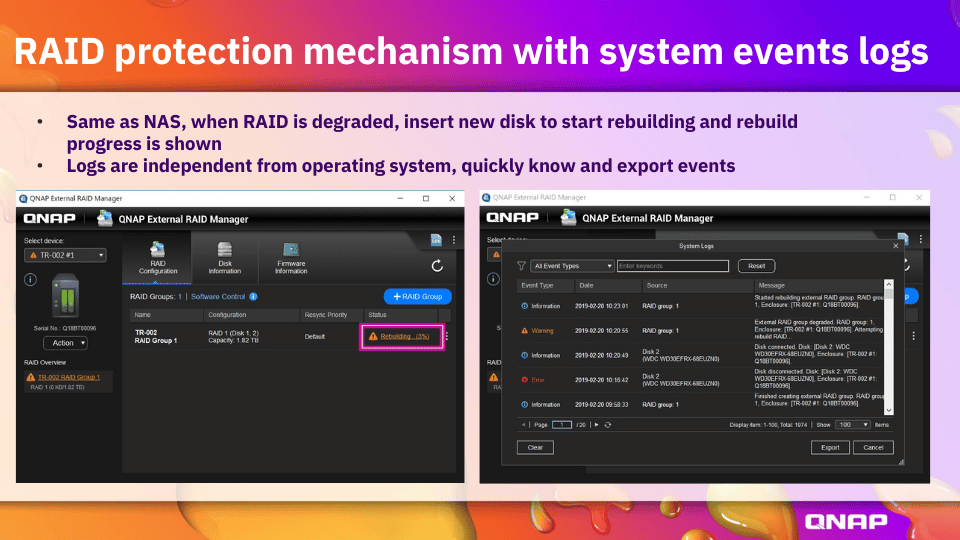Open the system log icon in left window

436,240
